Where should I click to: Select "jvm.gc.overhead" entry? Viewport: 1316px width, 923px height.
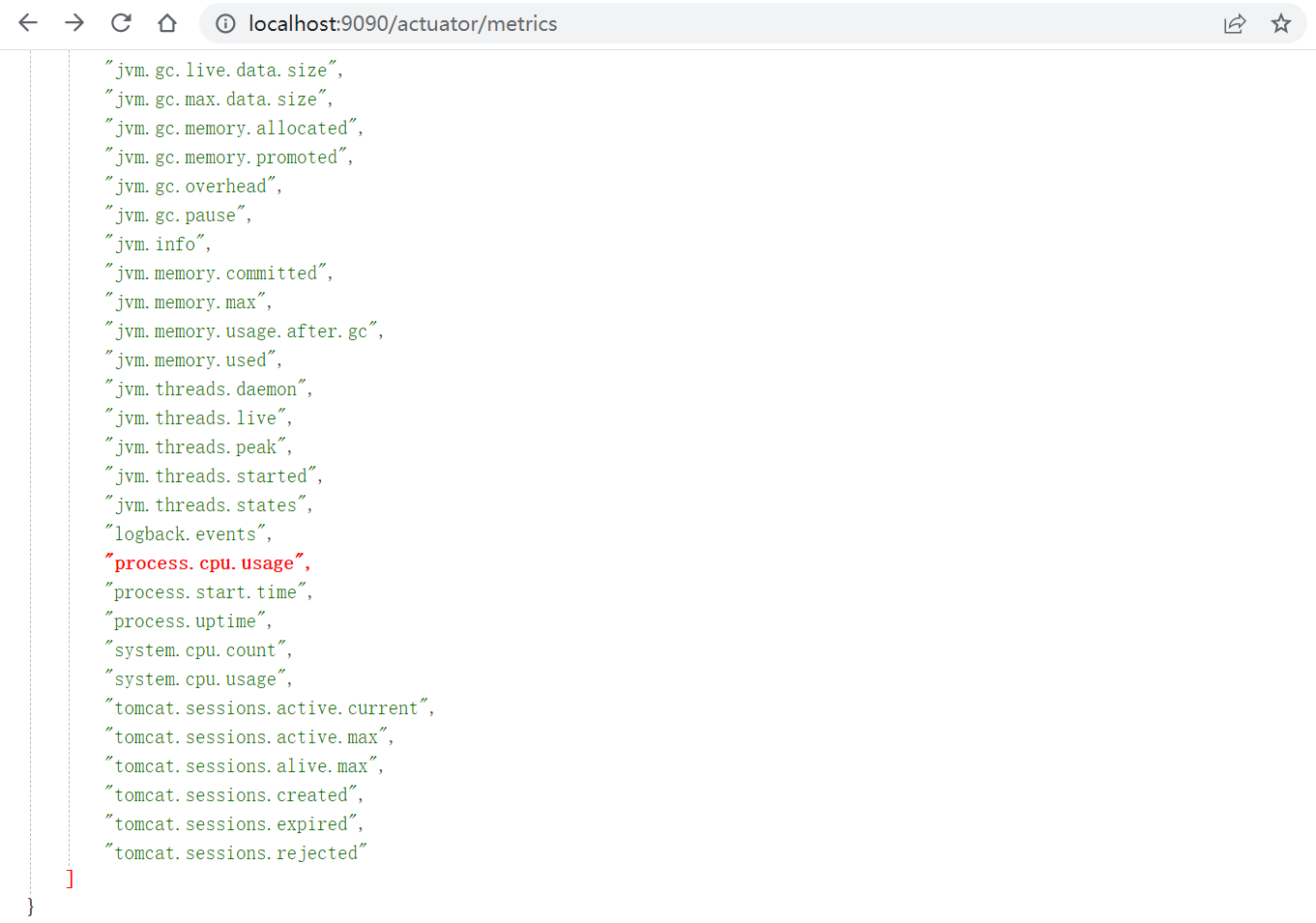[x=190, y=187]
